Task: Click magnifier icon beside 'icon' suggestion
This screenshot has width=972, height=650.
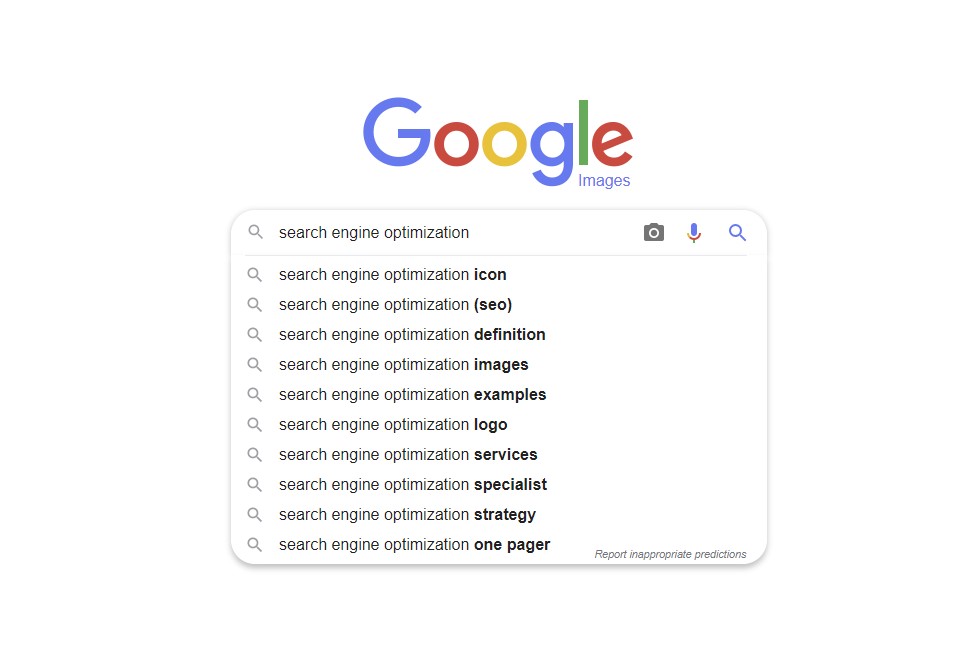Action: (x=254, y=274)
